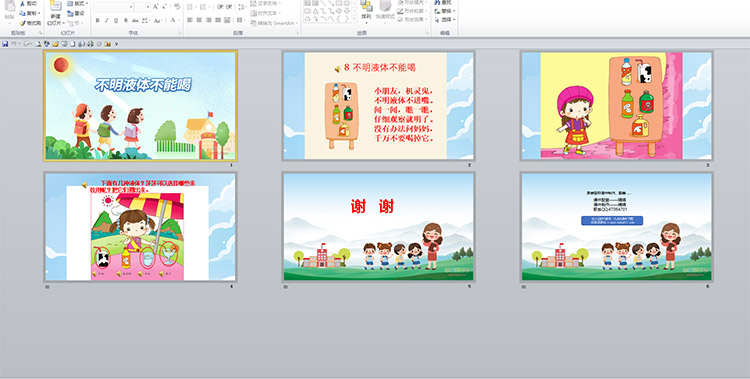Viewport: 750px width, 379px height.
Task: Toggle Justify paragraph alignment
Action: coord(218,20)
